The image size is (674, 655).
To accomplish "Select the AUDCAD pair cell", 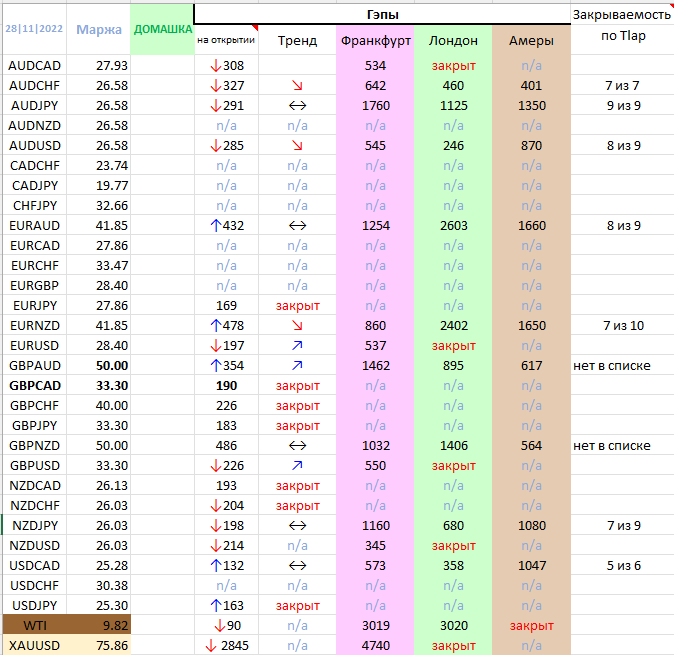I will coord(34,65).
